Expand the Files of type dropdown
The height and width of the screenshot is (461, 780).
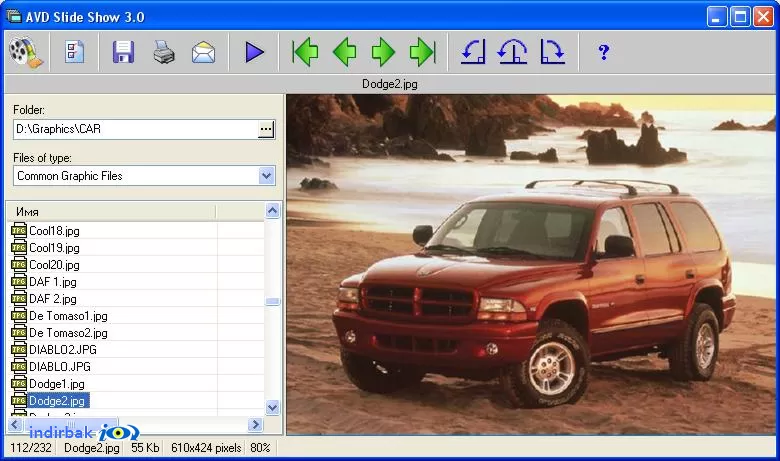click(267, 176)
